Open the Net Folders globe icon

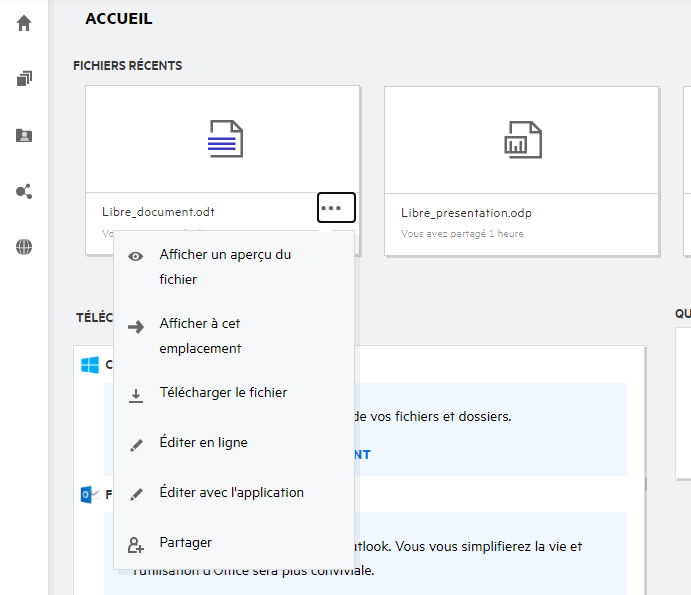(x=24, y=247)
